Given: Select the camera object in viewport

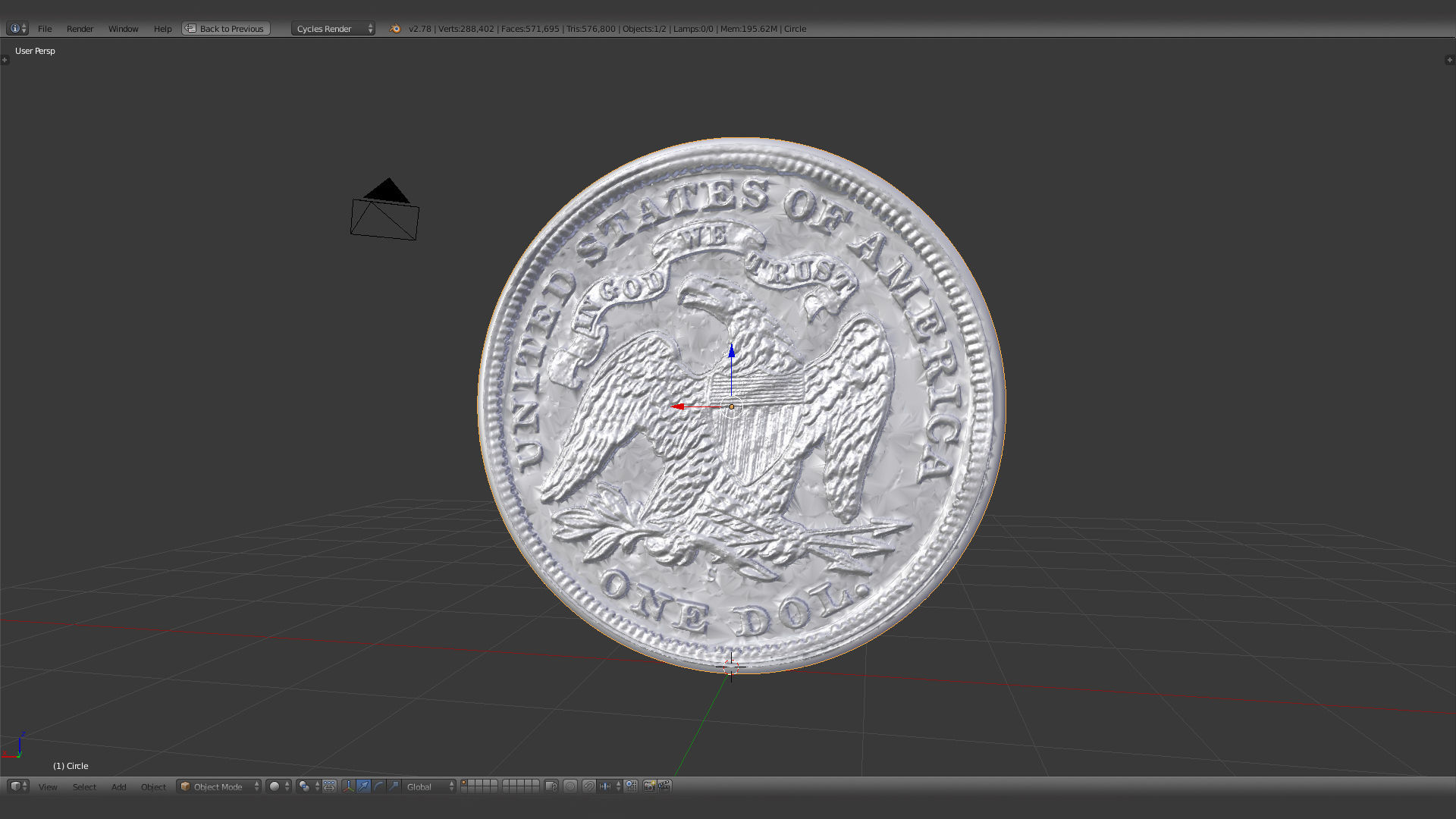Looking at the screenshot, I should tap(385, 210).
